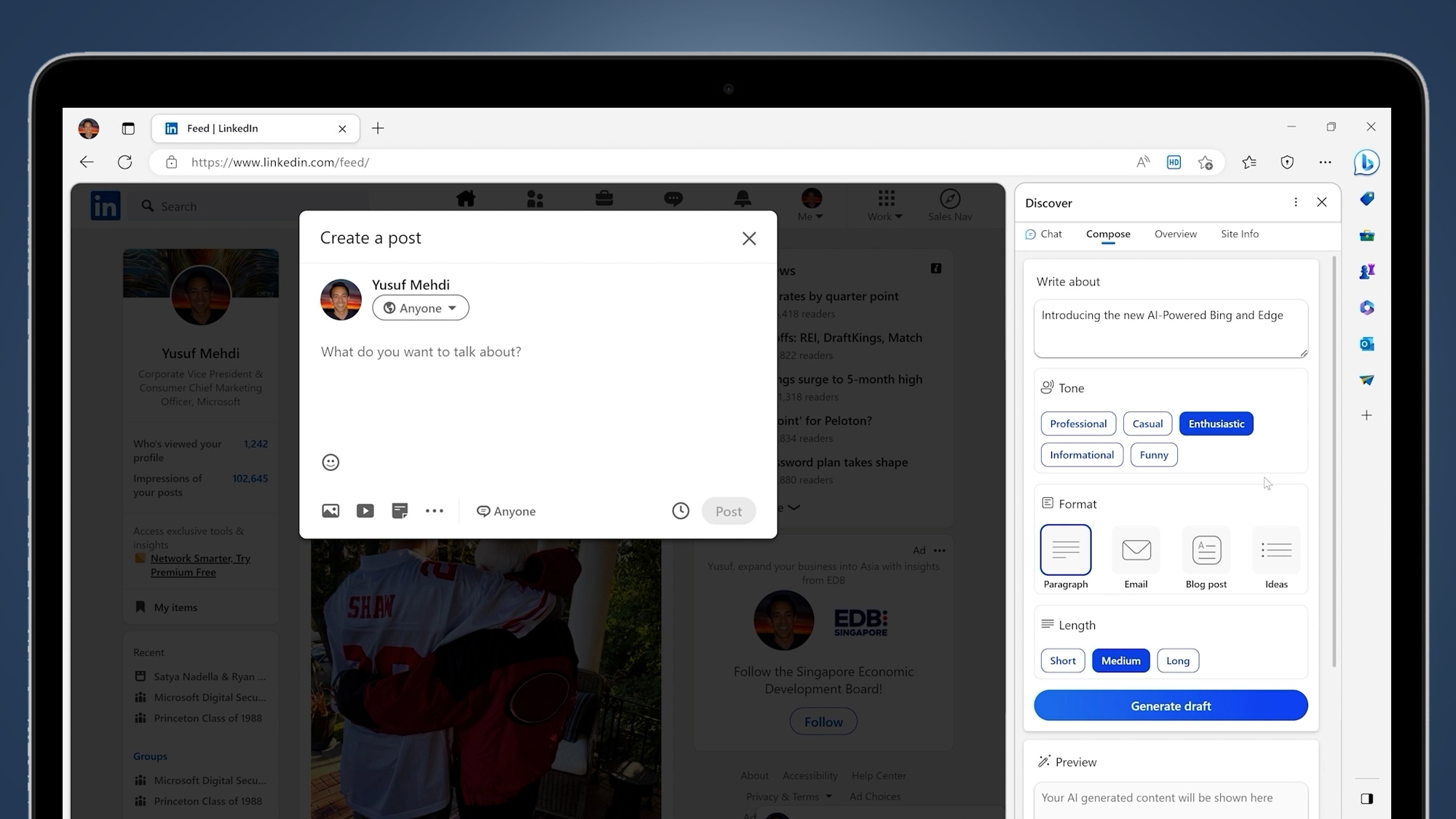
Task: Switch to the Chat tab in Discover
Action: point(1049,233)
